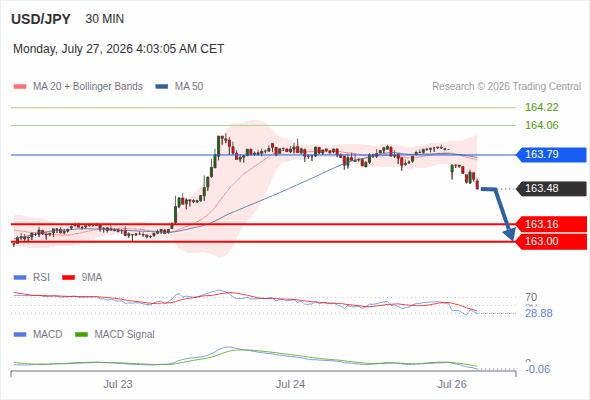
Task: Click the MACD legend color swatch
Action: pyautogui.click(x=20, y=335)
